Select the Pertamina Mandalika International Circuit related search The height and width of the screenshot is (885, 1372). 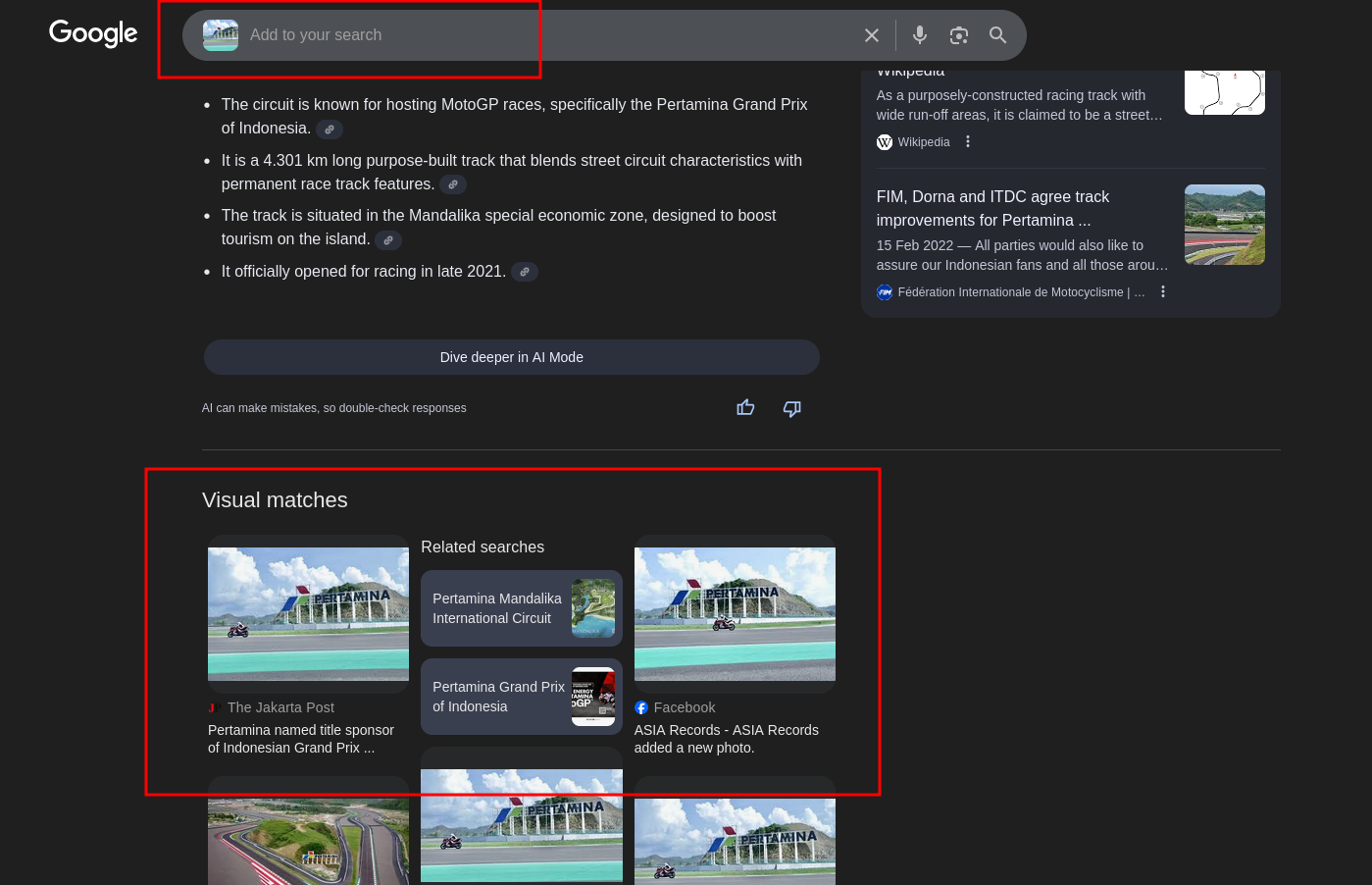pyautogui.click(x=521, y=608)
